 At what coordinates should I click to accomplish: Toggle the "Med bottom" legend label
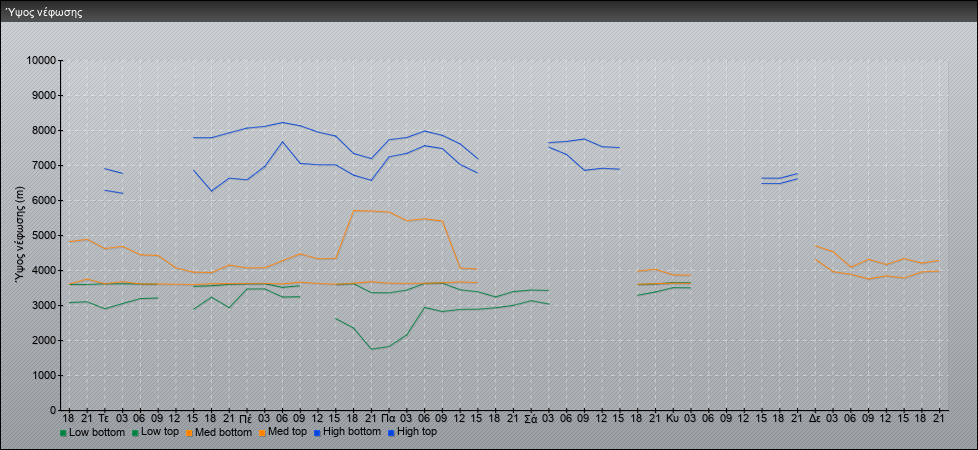[226, 432]
